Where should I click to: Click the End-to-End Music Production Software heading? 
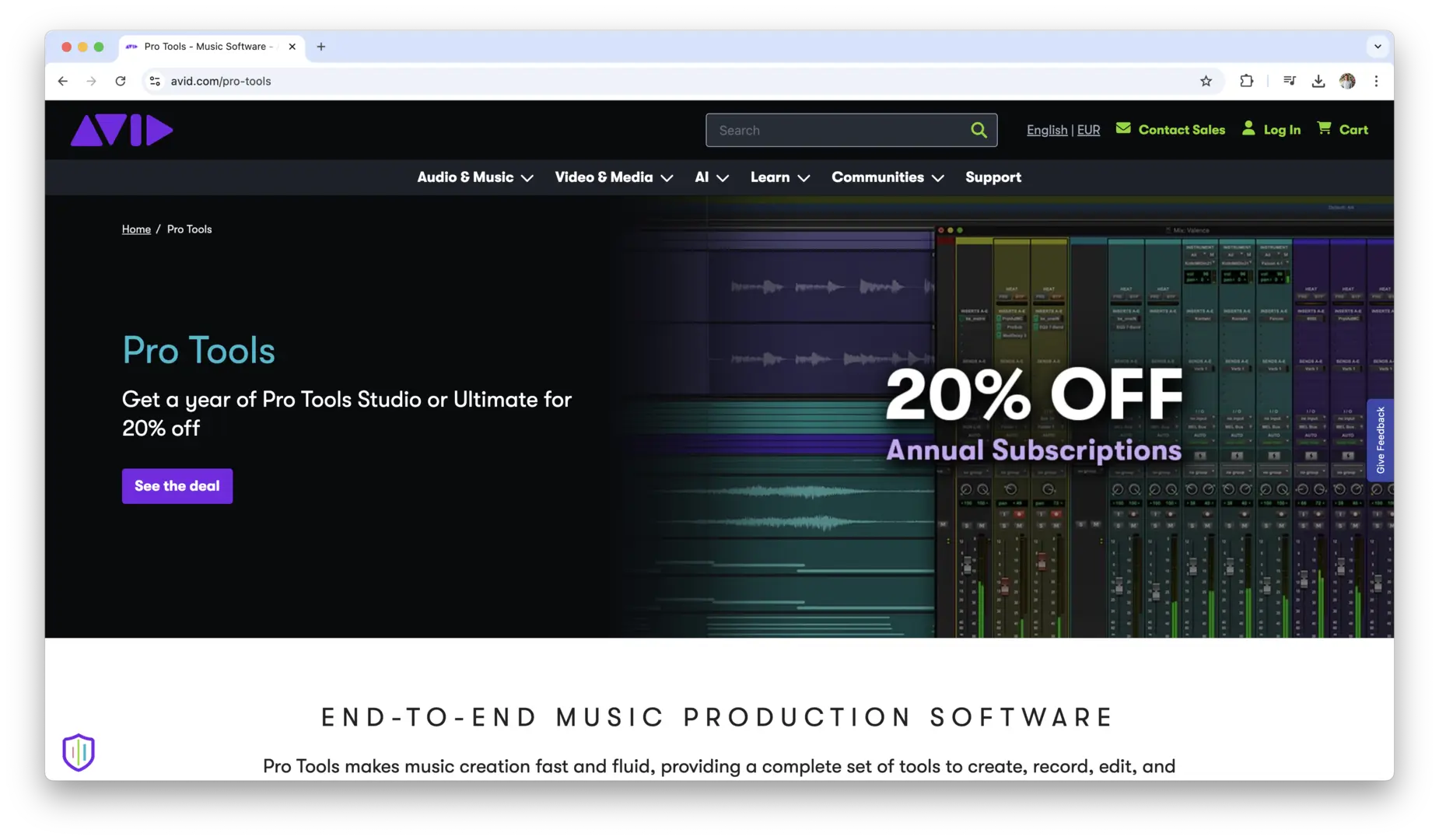point(719,717)
